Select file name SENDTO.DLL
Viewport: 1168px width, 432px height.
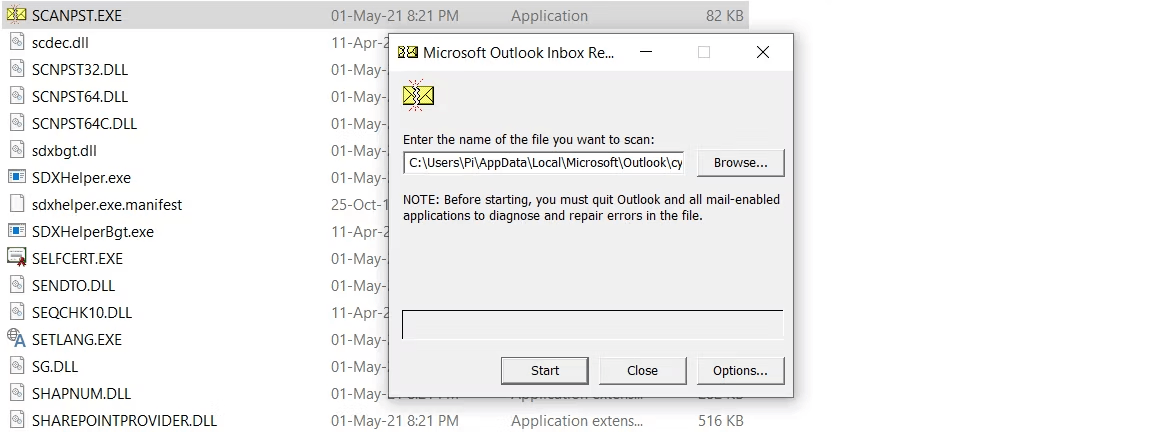[x=73, y=285]
